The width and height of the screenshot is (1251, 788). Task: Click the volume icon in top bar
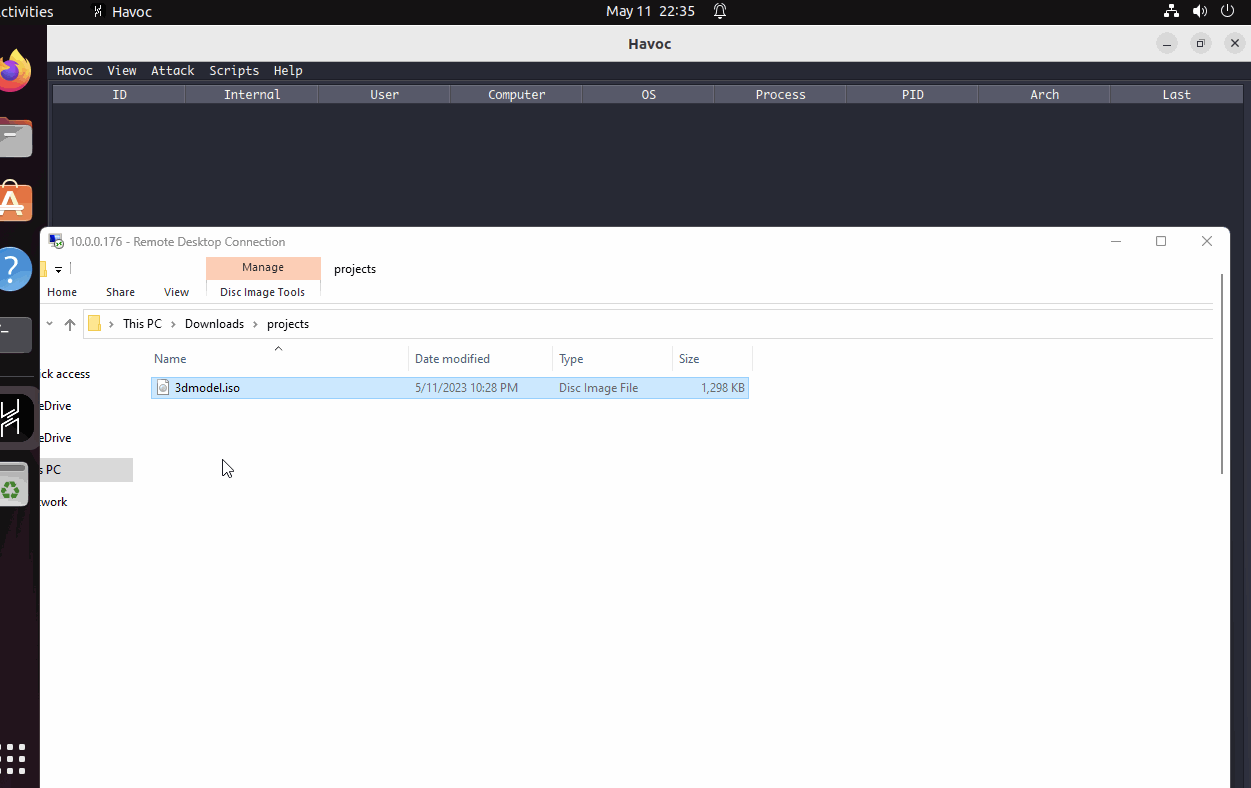point(1199,11)
